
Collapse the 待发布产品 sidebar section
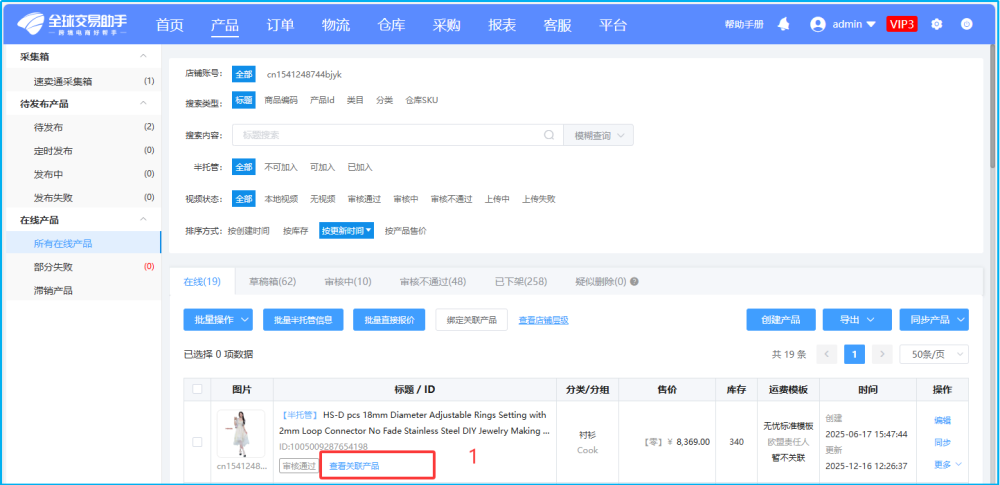[x=143, y=103]
